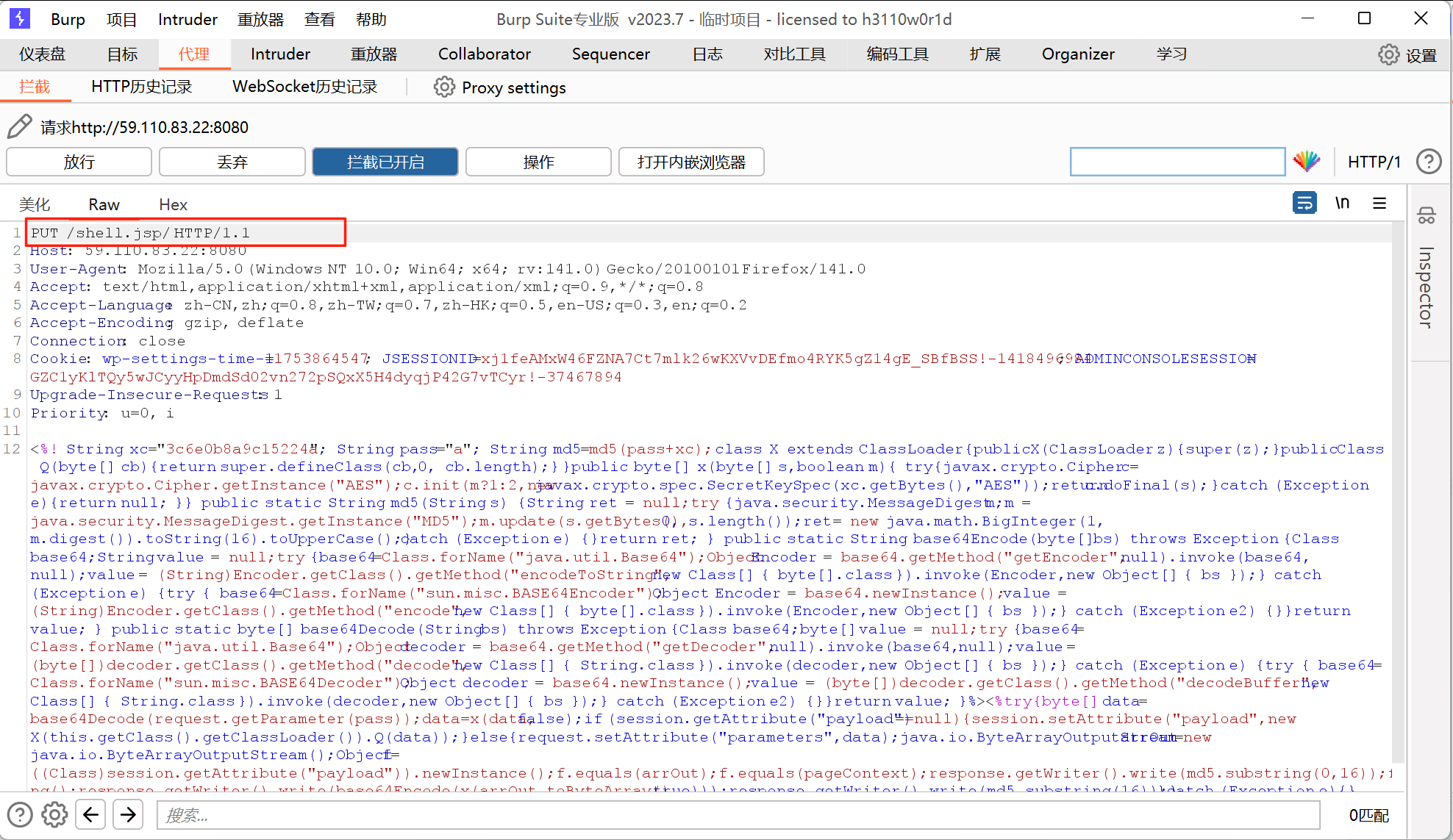1453x840 pixels.
Task: Click the 0匹配 match count label
Action: click(1369, 815)
